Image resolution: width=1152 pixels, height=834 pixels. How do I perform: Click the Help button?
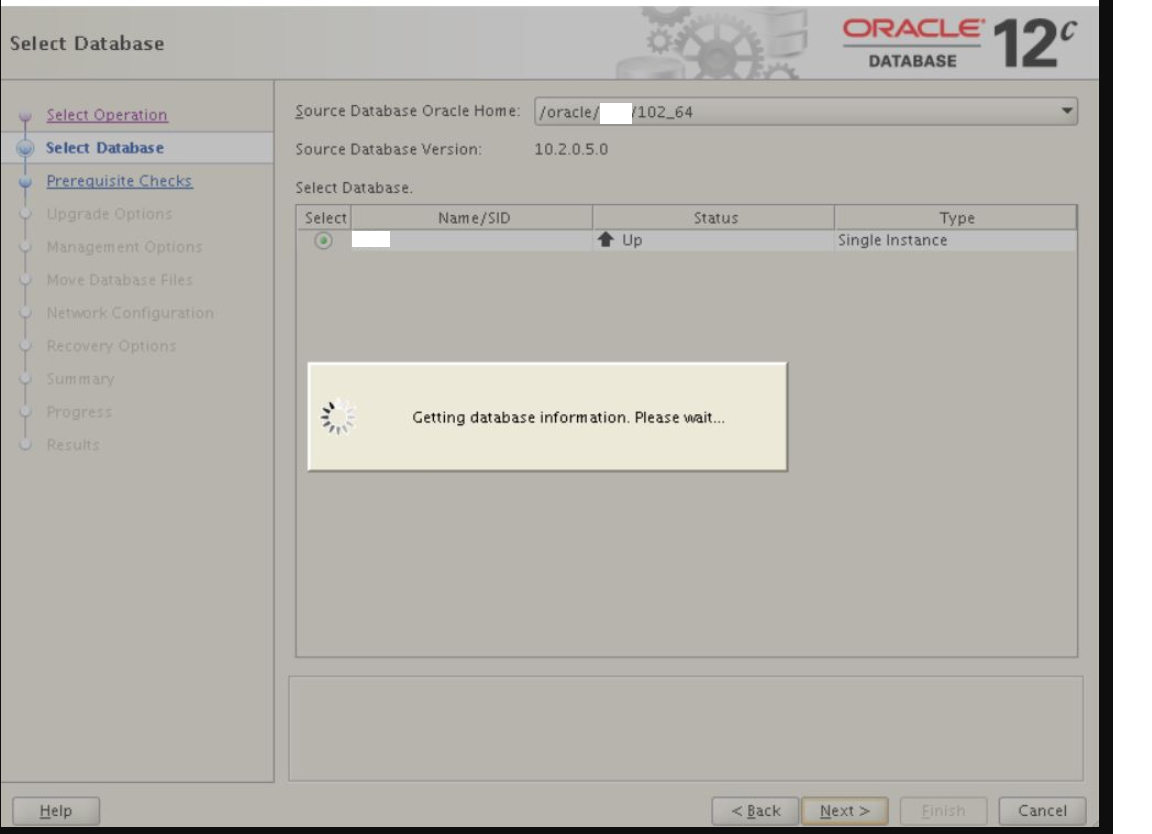tap(56, 810)
